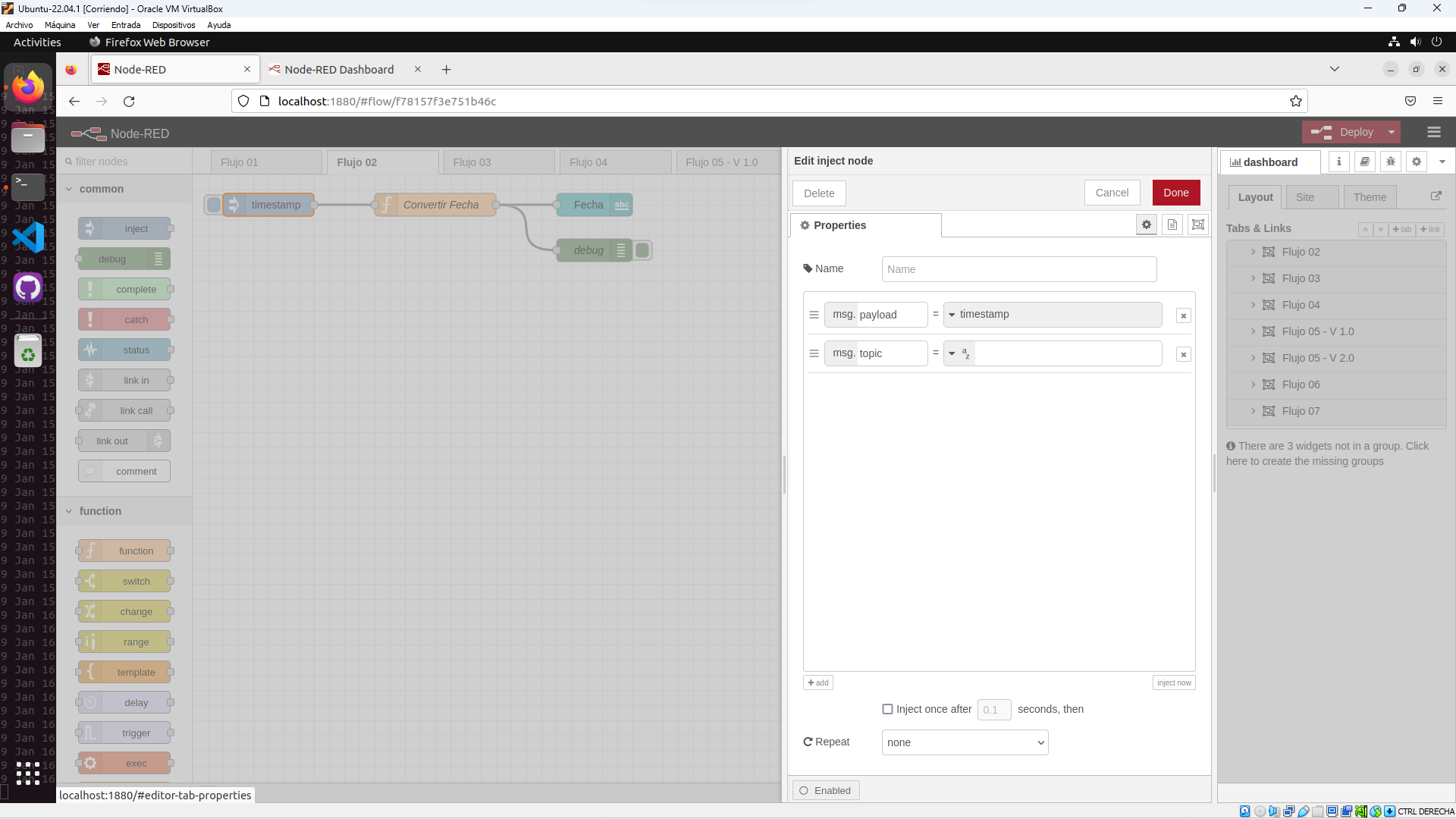Open the Node-RED hamburger main menu

[x=1433, y=132]
